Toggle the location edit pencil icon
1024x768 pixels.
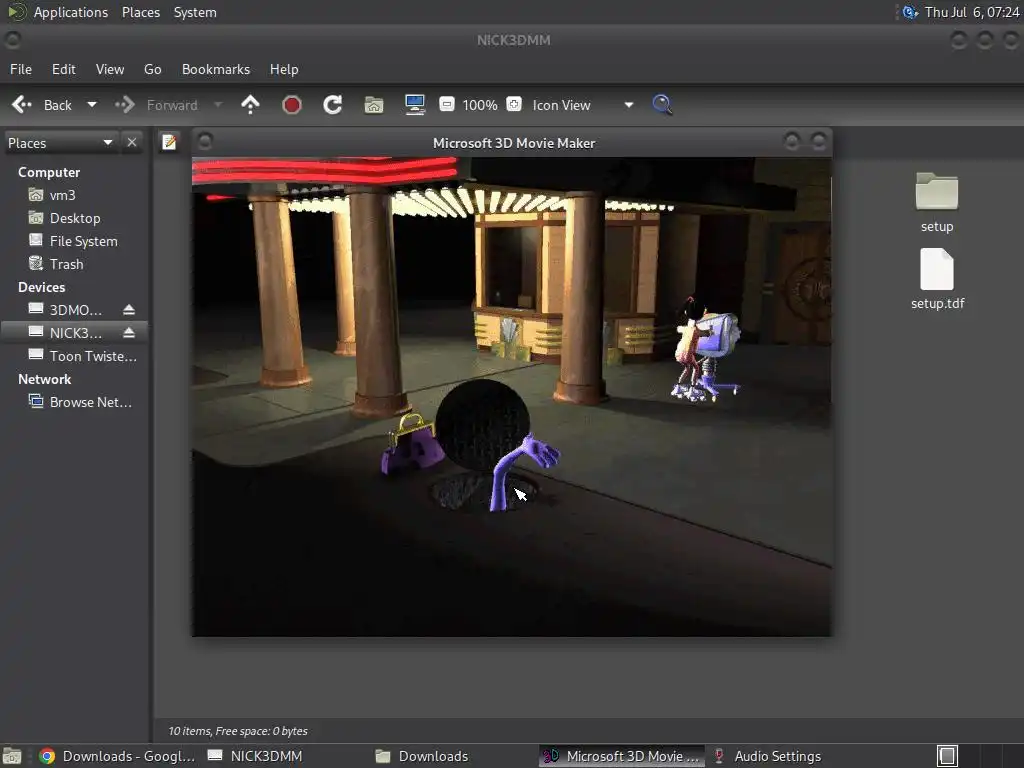click(169, 142)
